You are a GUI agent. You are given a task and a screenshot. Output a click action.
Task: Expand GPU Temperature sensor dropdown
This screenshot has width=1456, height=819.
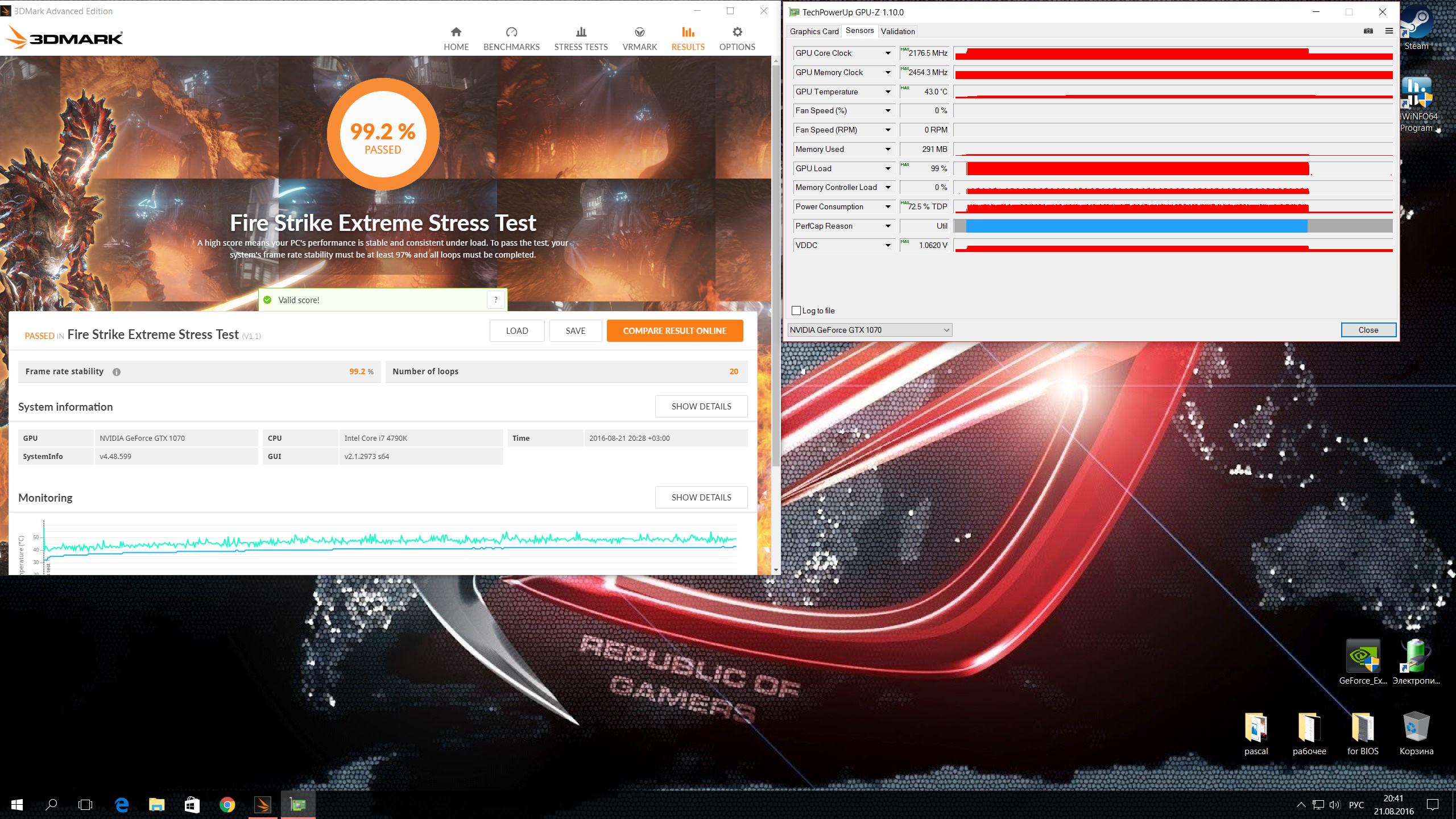click(x=888, y=92)
